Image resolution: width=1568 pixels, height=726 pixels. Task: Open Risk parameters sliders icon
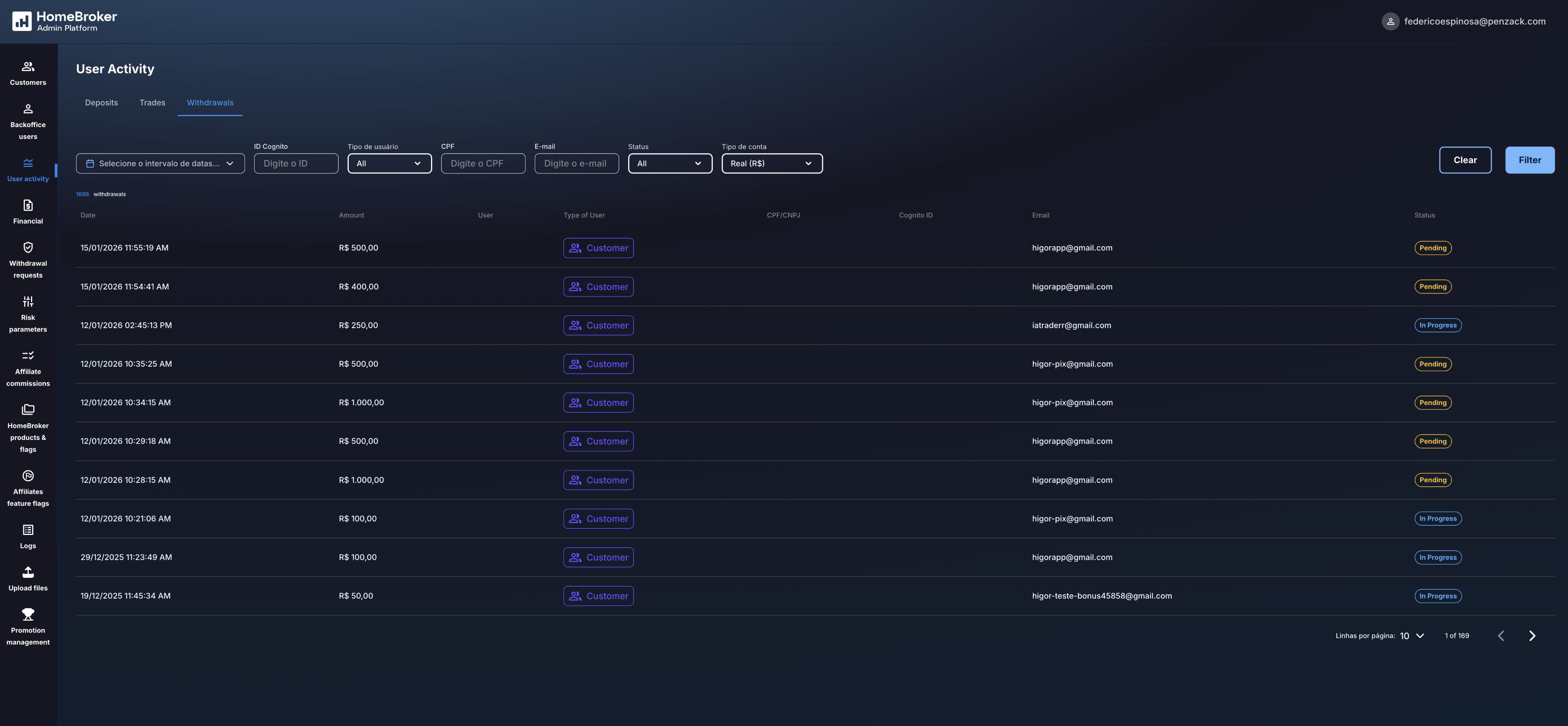(28, 301)
